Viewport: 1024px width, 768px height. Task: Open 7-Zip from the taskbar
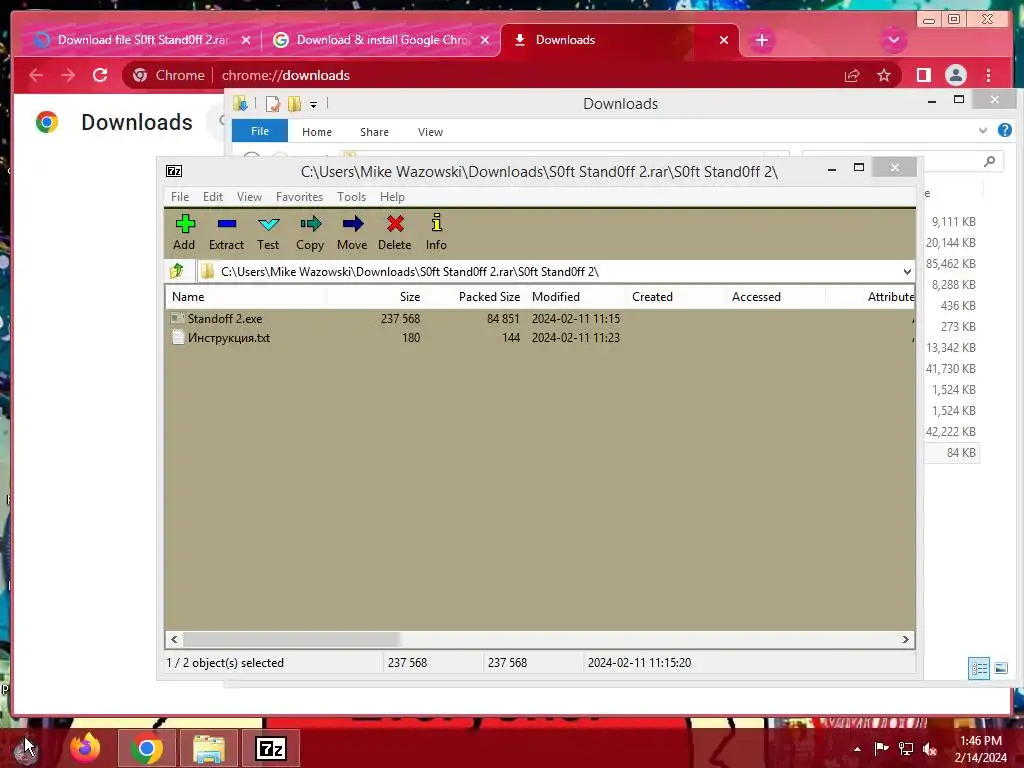click(x=270, y=748)
